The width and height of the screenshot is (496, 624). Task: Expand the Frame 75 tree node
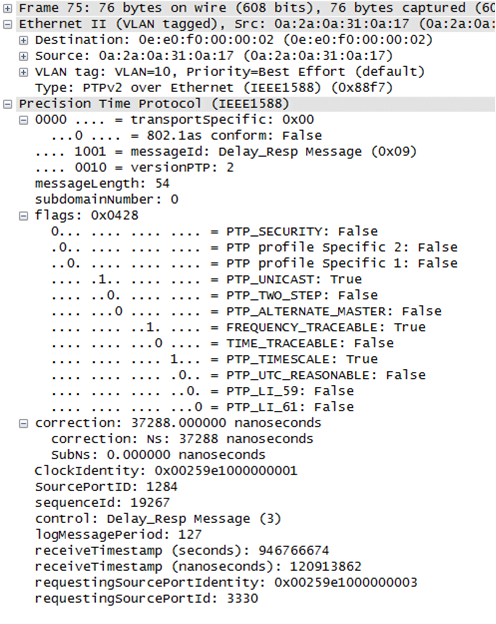[x=7, y=8]
